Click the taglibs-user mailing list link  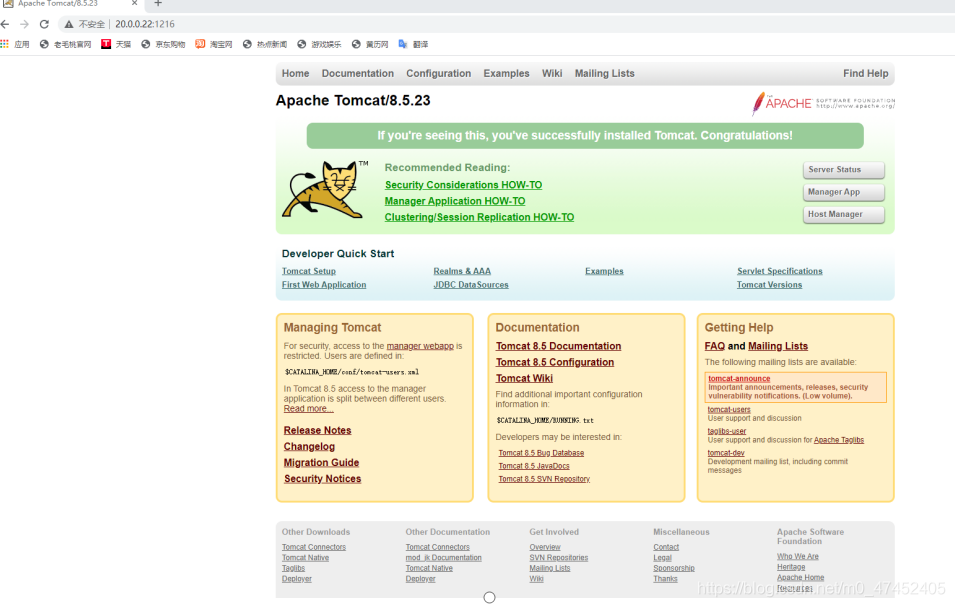point(726,431)
